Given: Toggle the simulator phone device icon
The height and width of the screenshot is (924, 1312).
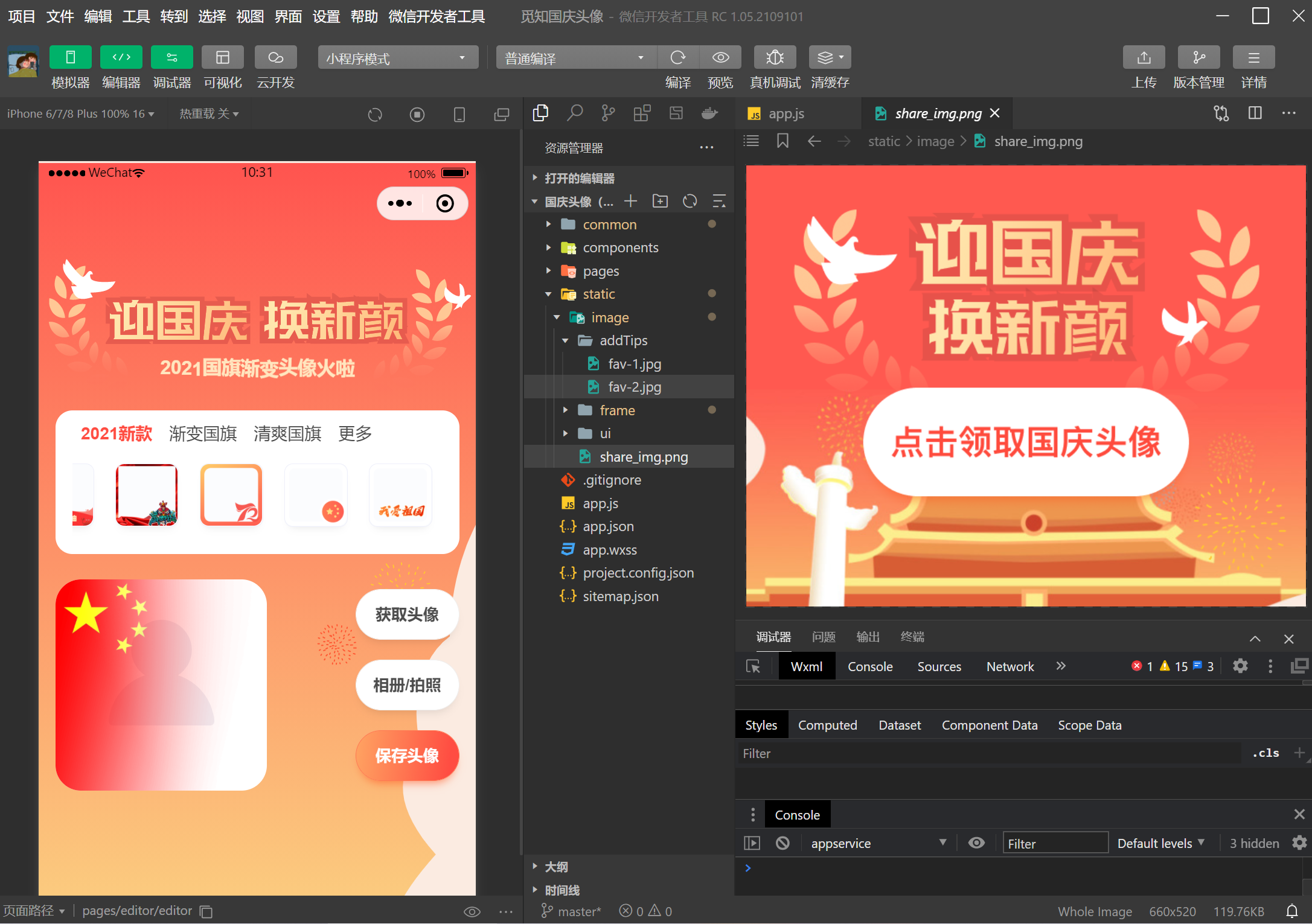Looking at the screenshot, I should coord(459,114).
